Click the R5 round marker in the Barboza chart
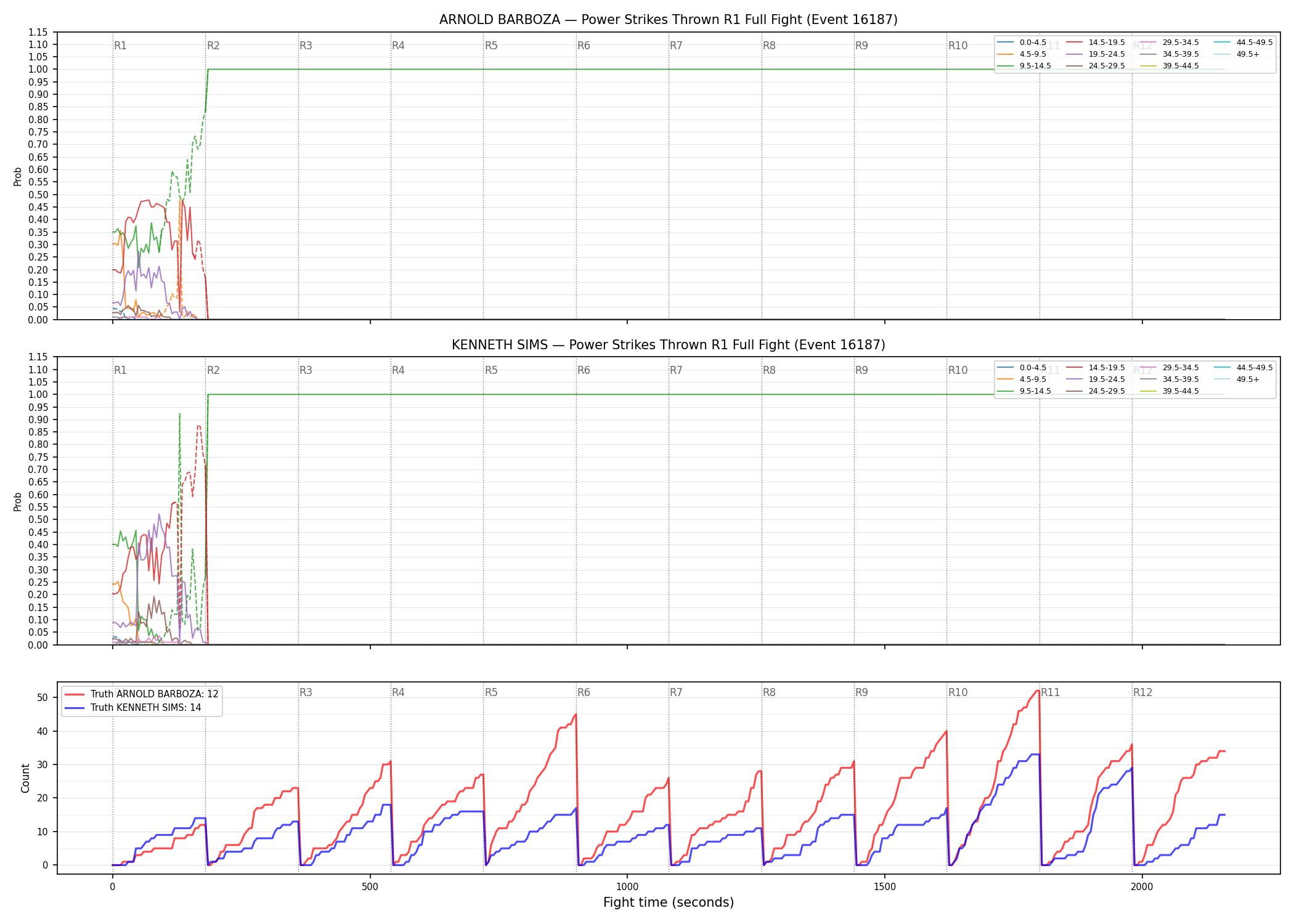This screenshot has width=1294, height=924. click(491, 46)
